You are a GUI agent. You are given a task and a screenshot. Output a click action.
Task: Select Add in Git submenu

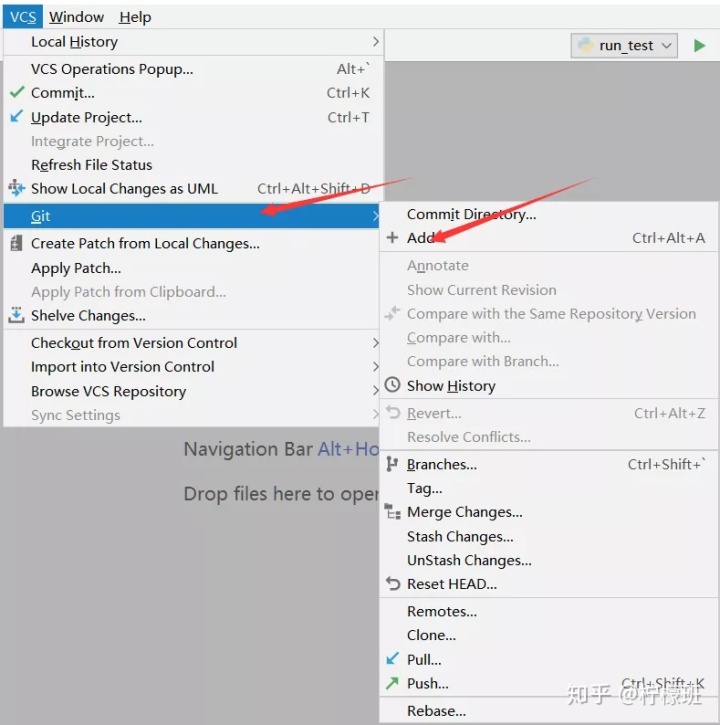click(549, 238)
